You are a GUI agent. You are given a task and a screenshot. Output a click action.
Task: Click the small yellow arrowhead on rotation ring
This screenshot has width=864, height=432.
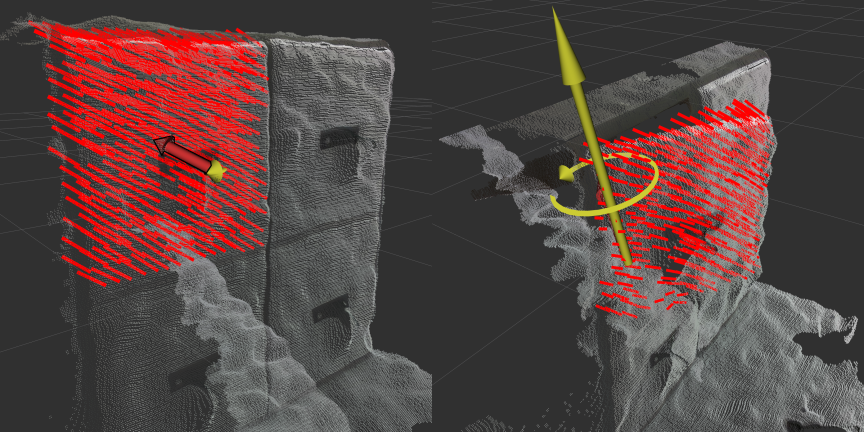point(566,174)
